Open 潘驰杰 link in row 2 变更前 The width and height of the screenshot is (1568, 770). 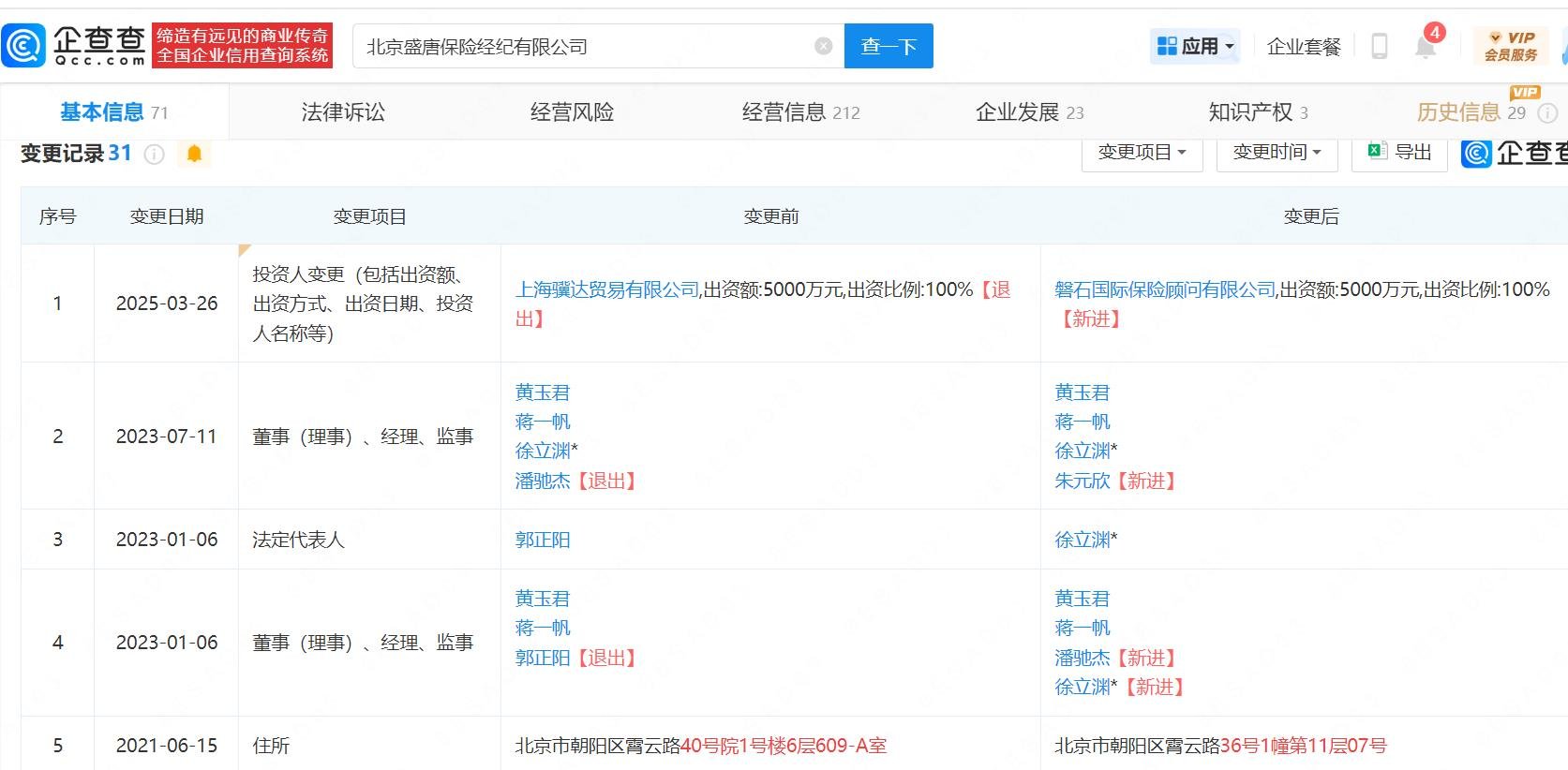[543, 481]
